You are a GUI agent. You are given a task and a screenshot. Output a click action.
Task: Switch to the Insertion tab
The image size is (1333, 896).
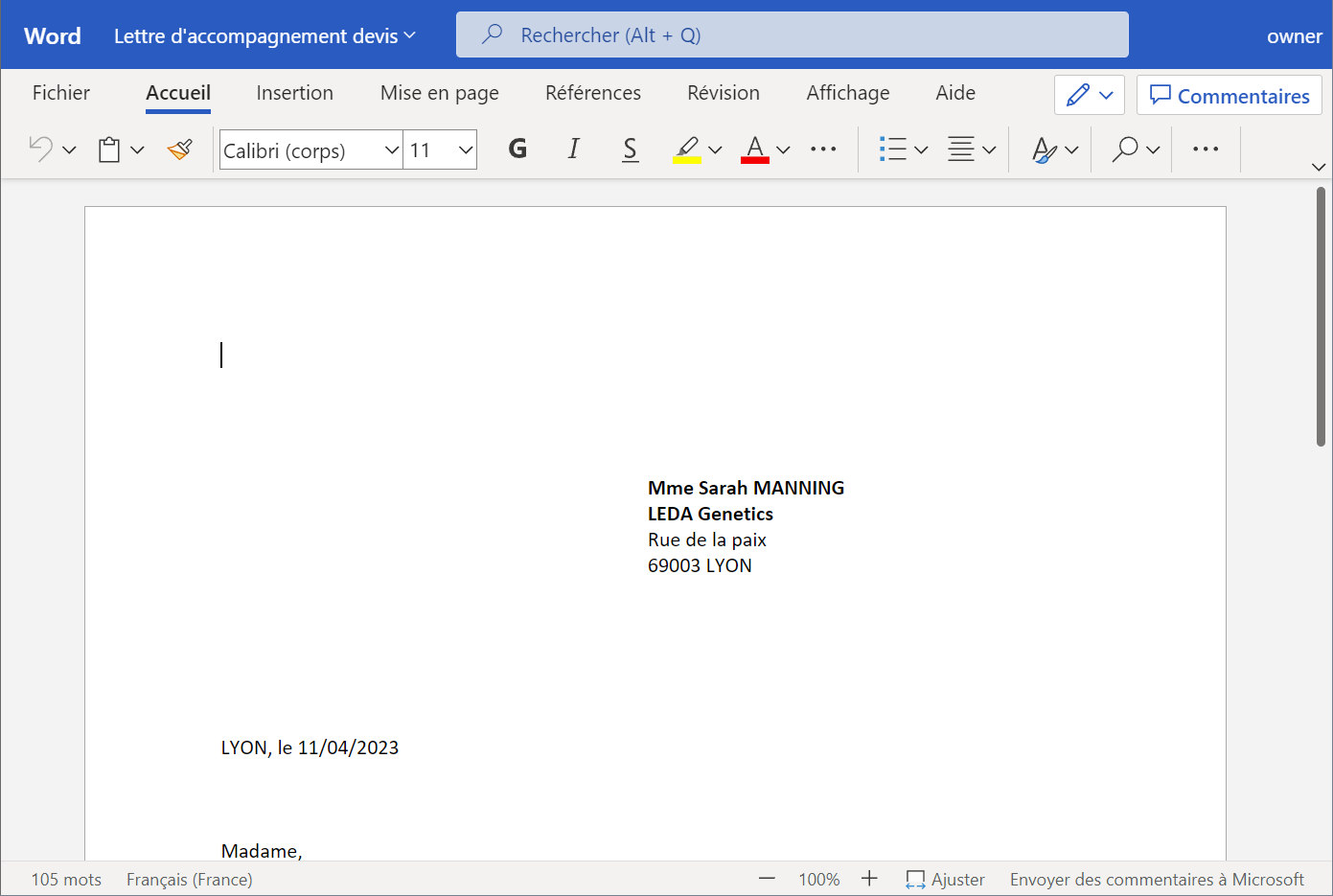coord(294,93)
